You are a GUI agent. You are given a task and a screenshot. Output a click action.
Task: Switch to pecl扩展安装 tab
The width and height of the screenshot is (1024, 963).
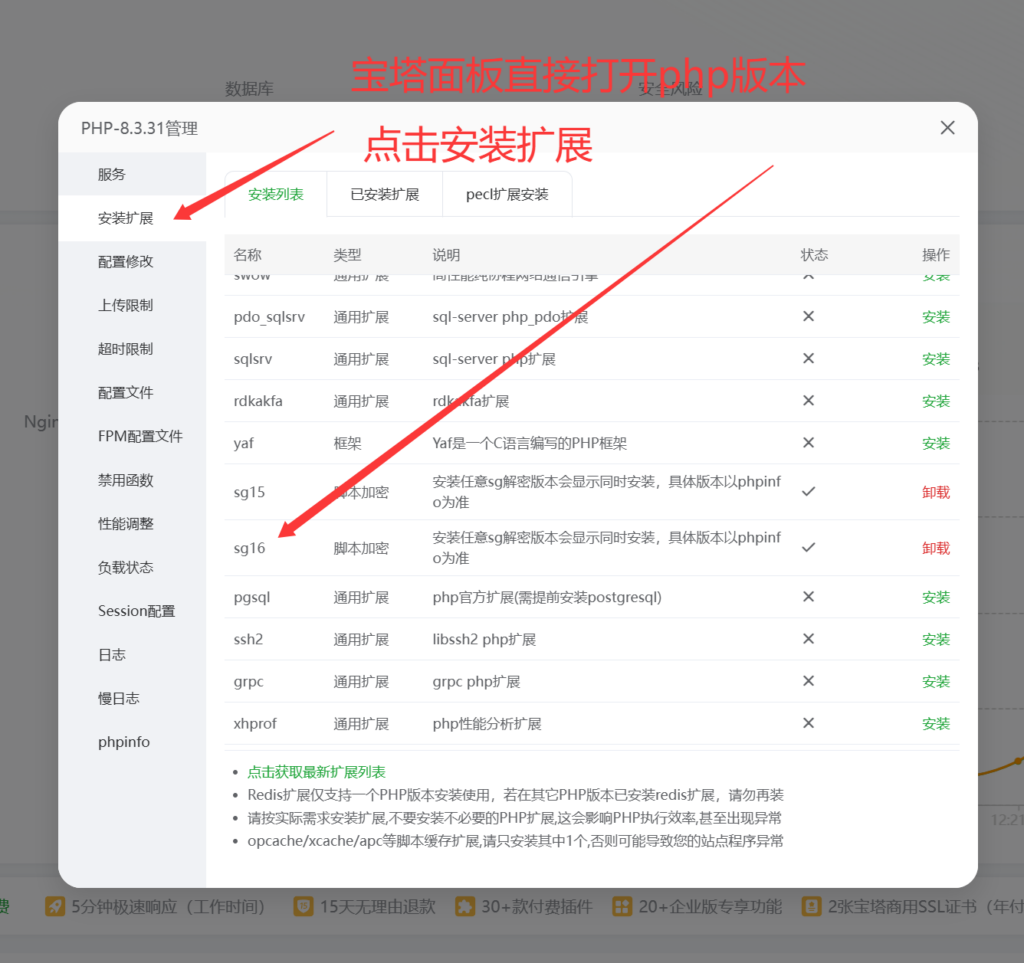click(507, 195)
